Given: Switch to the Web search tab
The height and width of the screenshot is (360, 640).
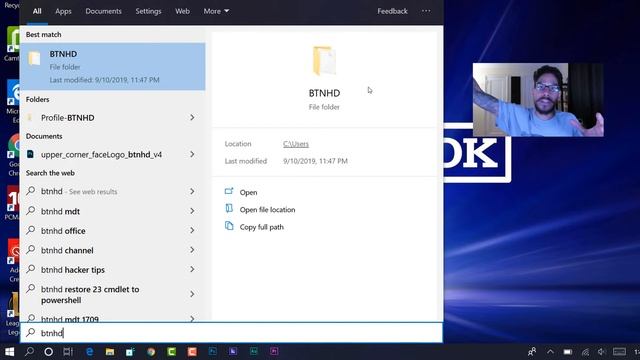Looking at the screenshot, I should tap(182, 11).
